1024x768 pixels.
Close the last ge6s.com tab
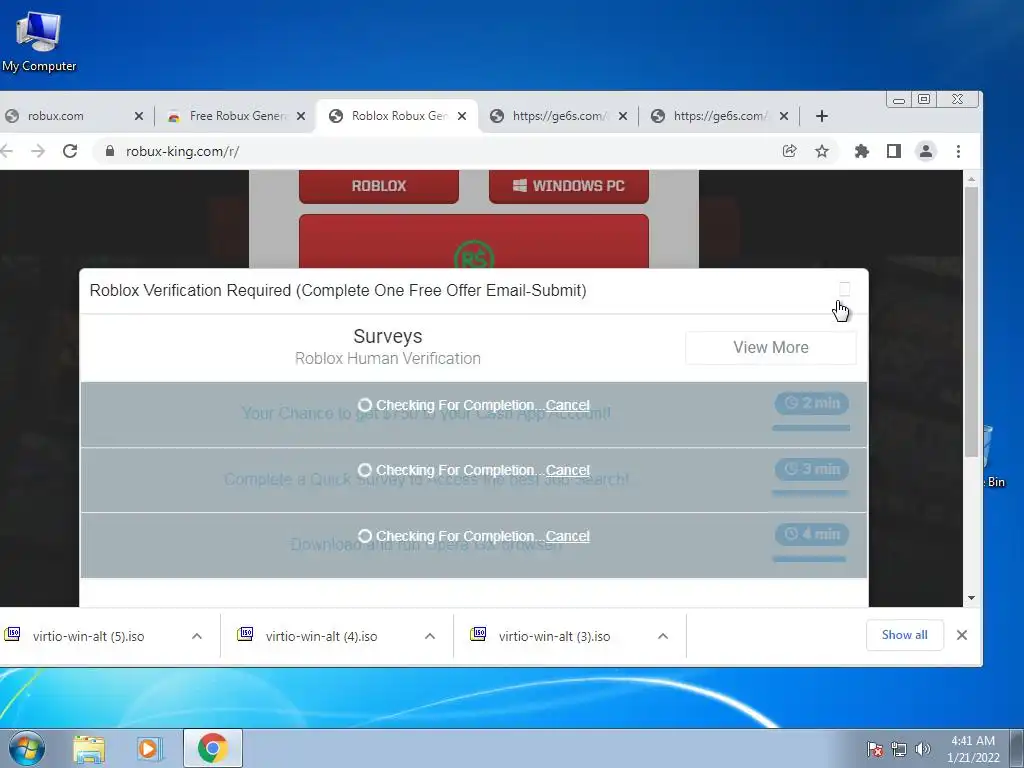(x=784, y=116)
